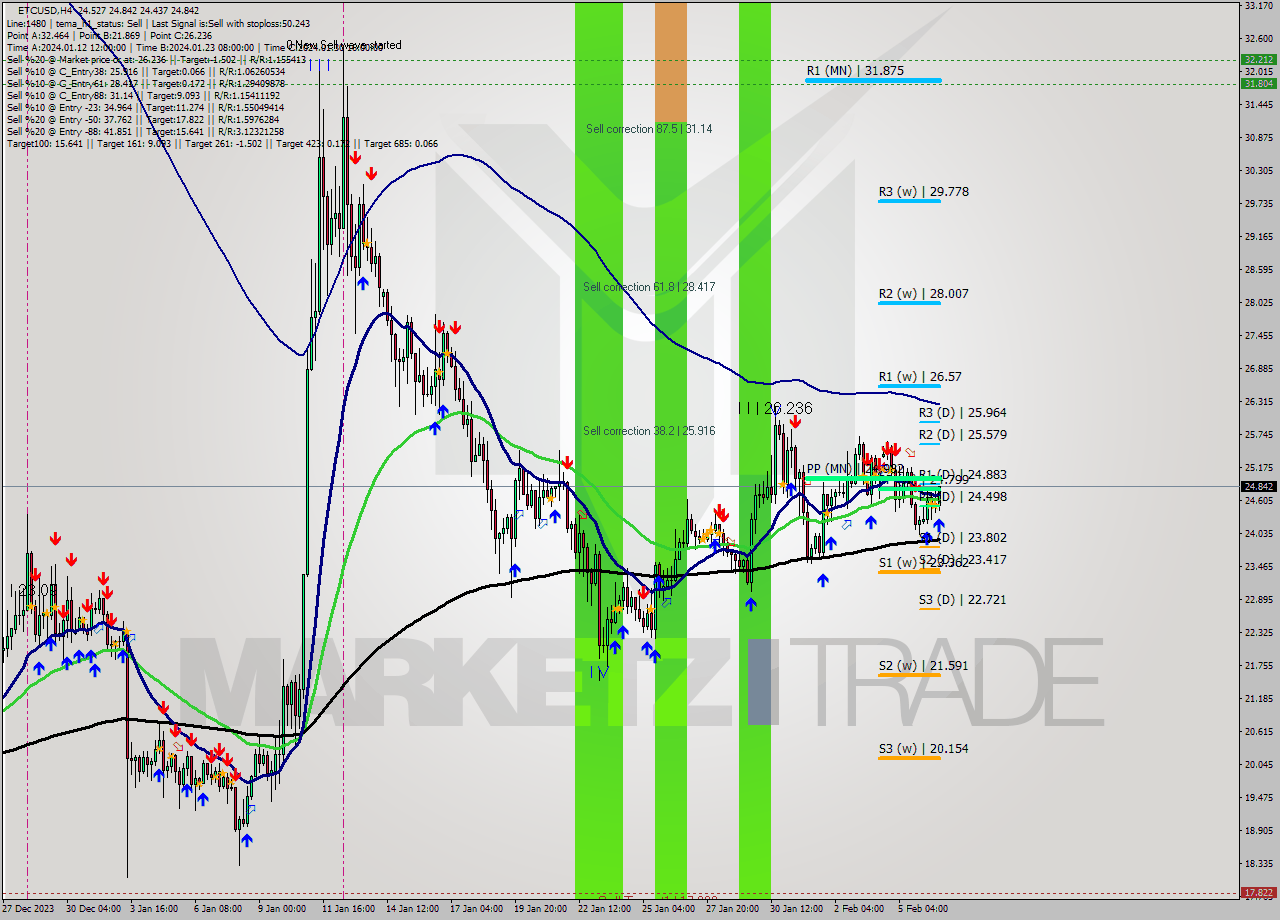Click the '17 Jan 04:00' time label
The image size is (1280, 920).
pyautogui.click(x=475, y=909)
